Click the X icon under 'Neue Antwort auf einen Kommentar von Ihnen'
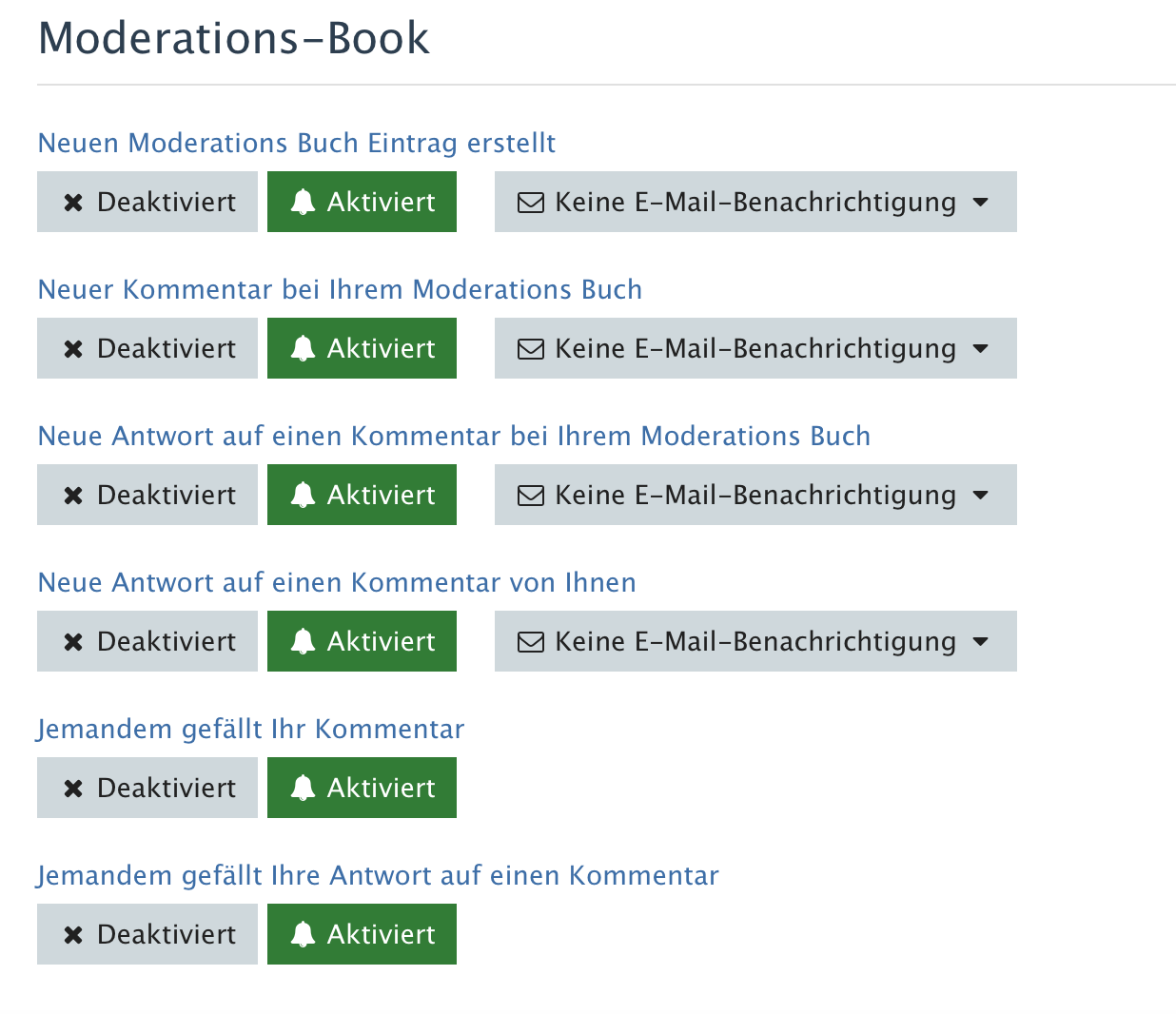 73,642
